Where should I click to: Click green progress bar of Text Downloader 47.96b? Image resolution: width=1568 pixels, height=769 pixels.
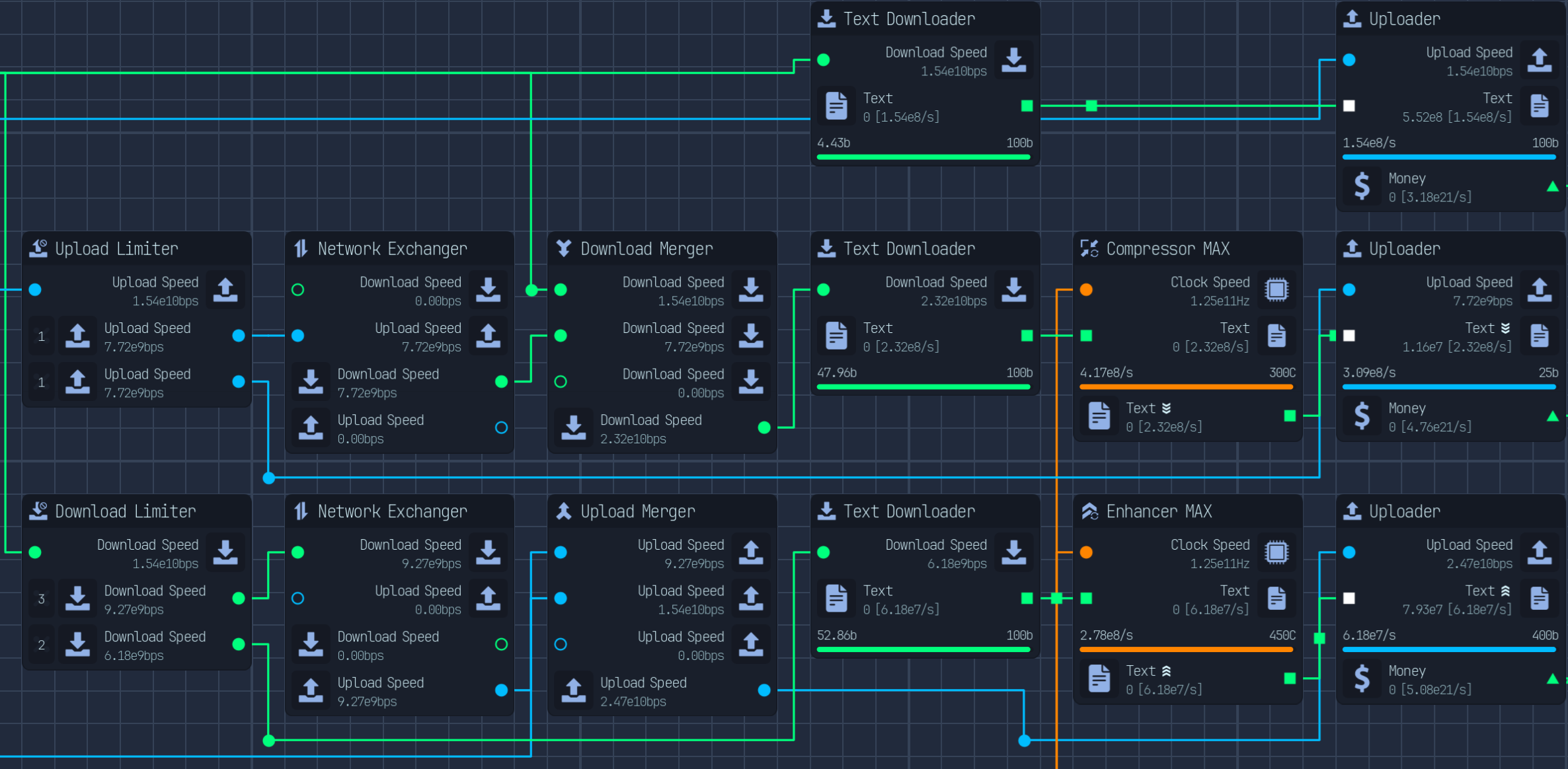click(923, 386)
